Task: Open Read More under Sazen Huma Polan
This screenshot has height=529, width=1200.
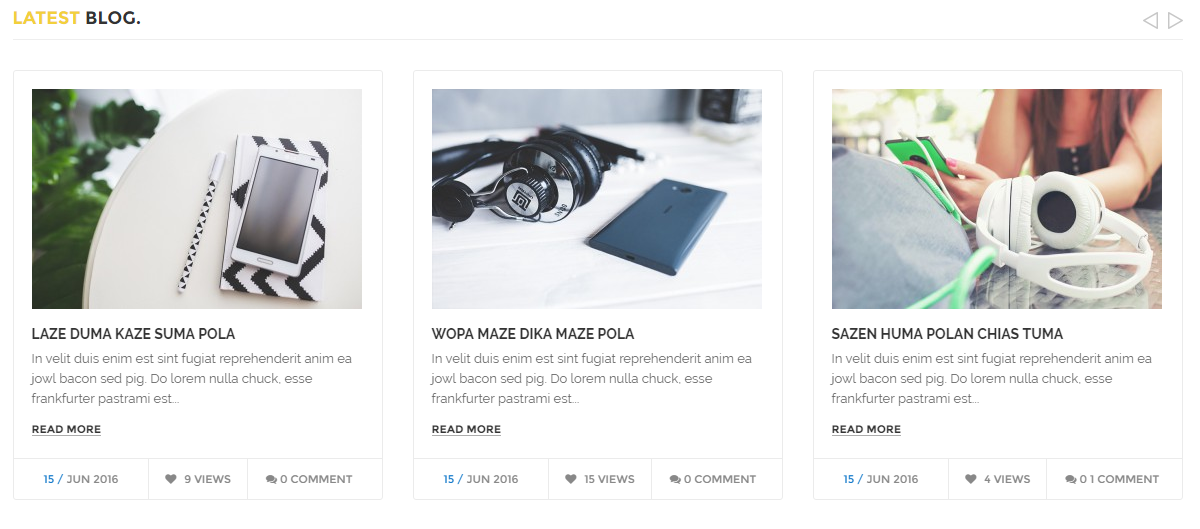Action: pyautogui.click(x=866, y=429)
